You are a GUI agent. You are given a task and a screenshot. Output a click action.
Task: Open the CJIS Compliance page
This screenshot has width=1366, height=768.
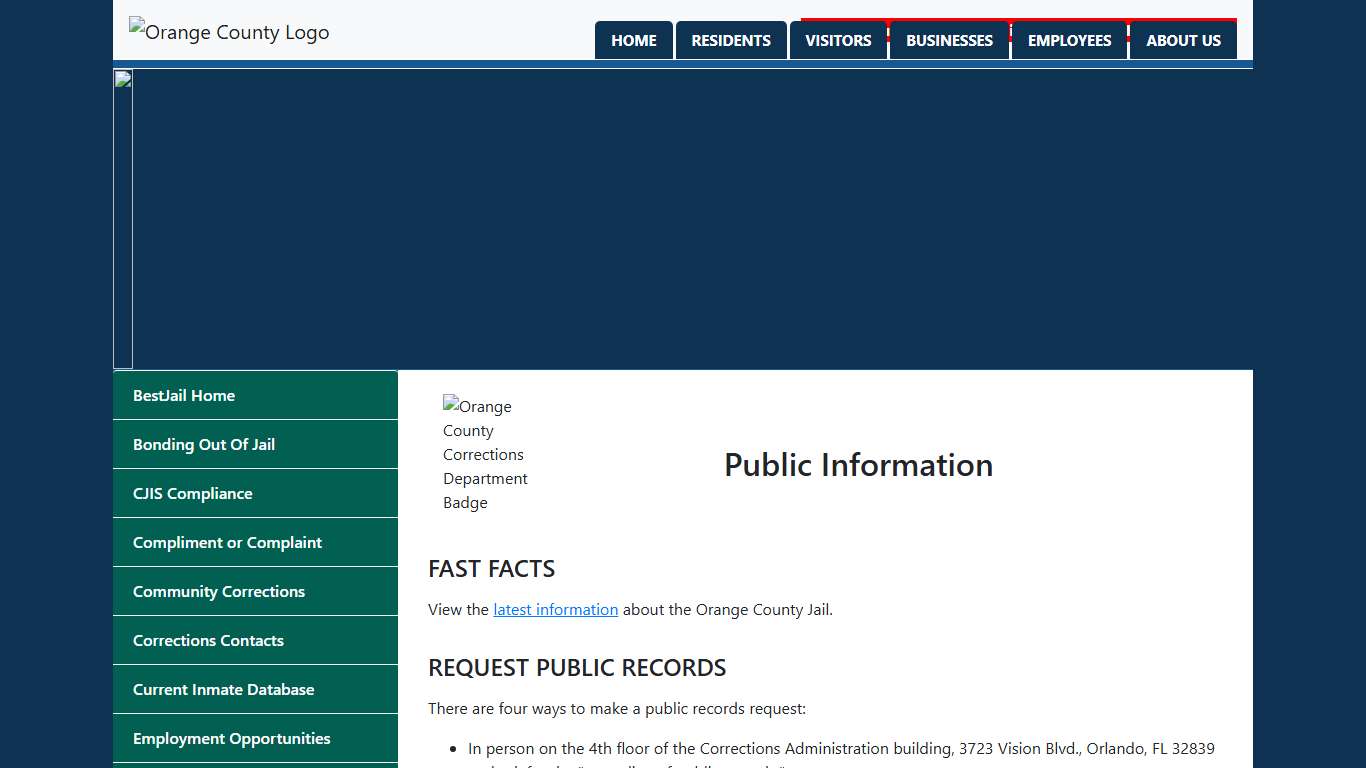(x=192, y=493)
